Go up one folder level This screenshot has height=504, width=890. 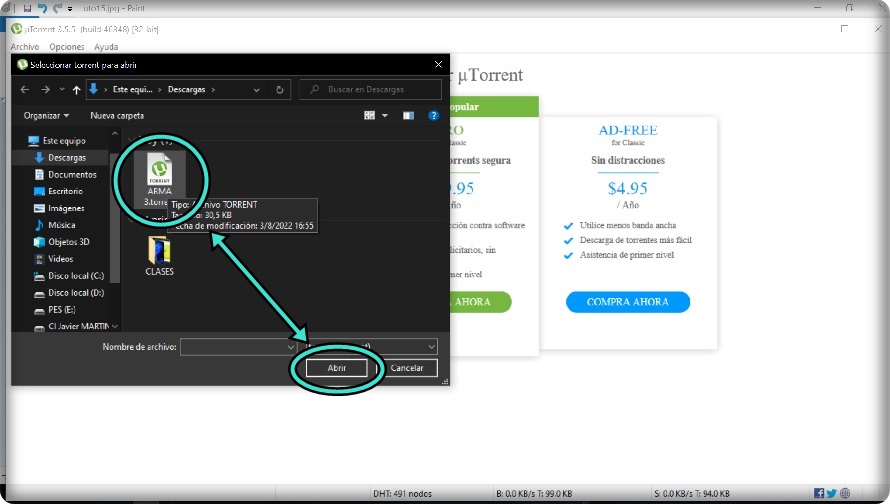click(x=77, y=90)
